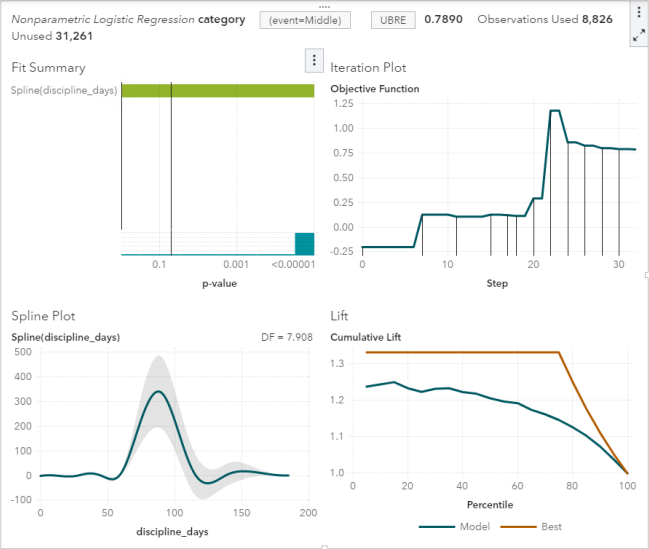
Task: Click the Observations Used 8,826 value
Action: [597, 19]
